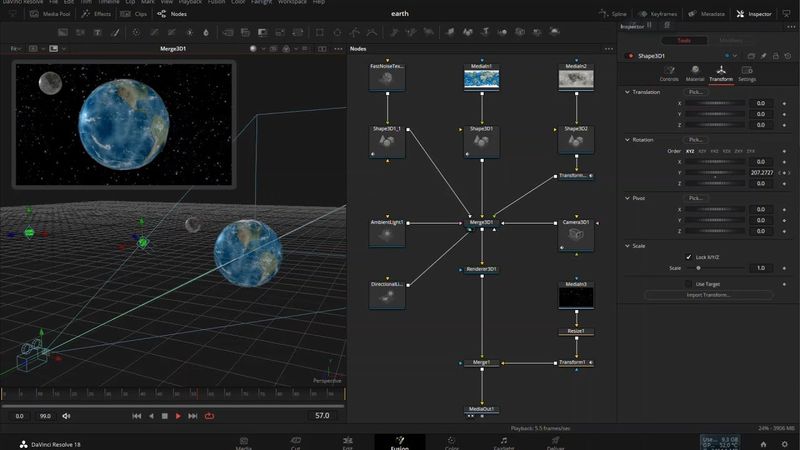Open dropdown next to viewer sphere icon
Image resolution: width=800 pixels, height=450 pixels.
263,48
